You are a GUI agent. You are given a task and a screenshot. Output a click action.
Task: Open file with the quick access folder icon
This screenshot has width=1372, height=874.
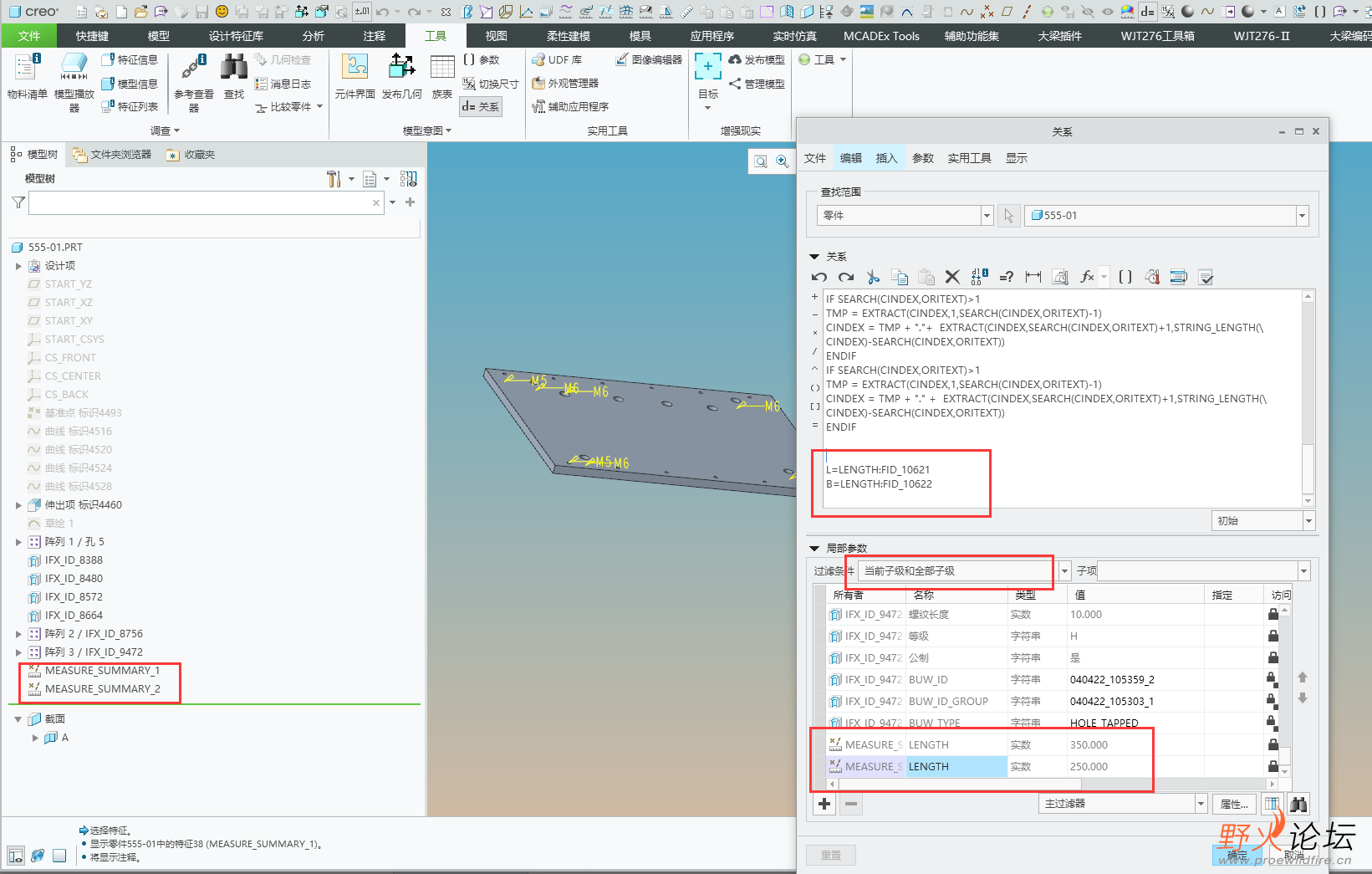[x=141, y=12]
